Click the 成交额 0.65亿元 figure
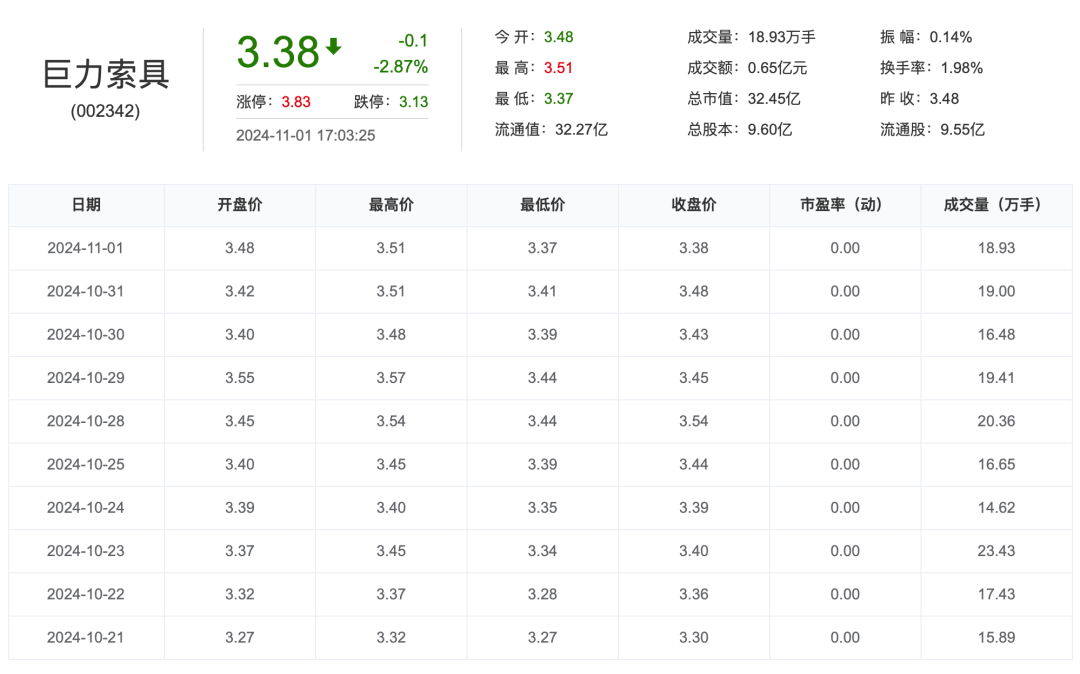This screenshot has height=674, width=1080. click(x=778, y=68)
